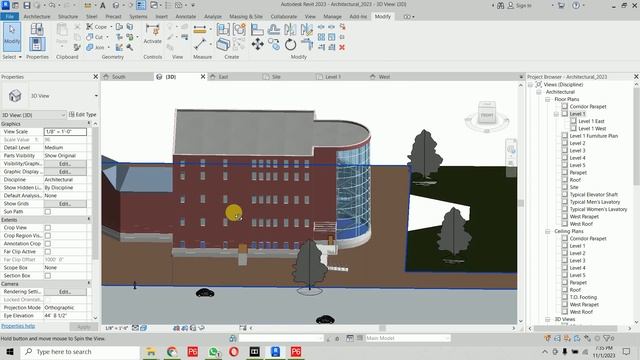Collapse the Camera properties section

point(89,283)
